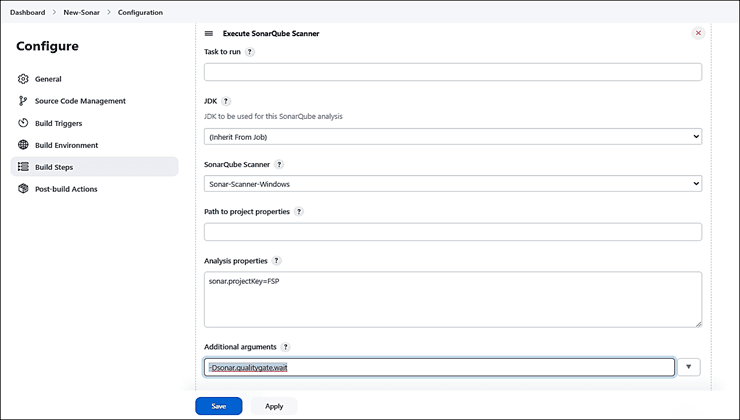Open the Build Environment section

click(x=66, y=145)
